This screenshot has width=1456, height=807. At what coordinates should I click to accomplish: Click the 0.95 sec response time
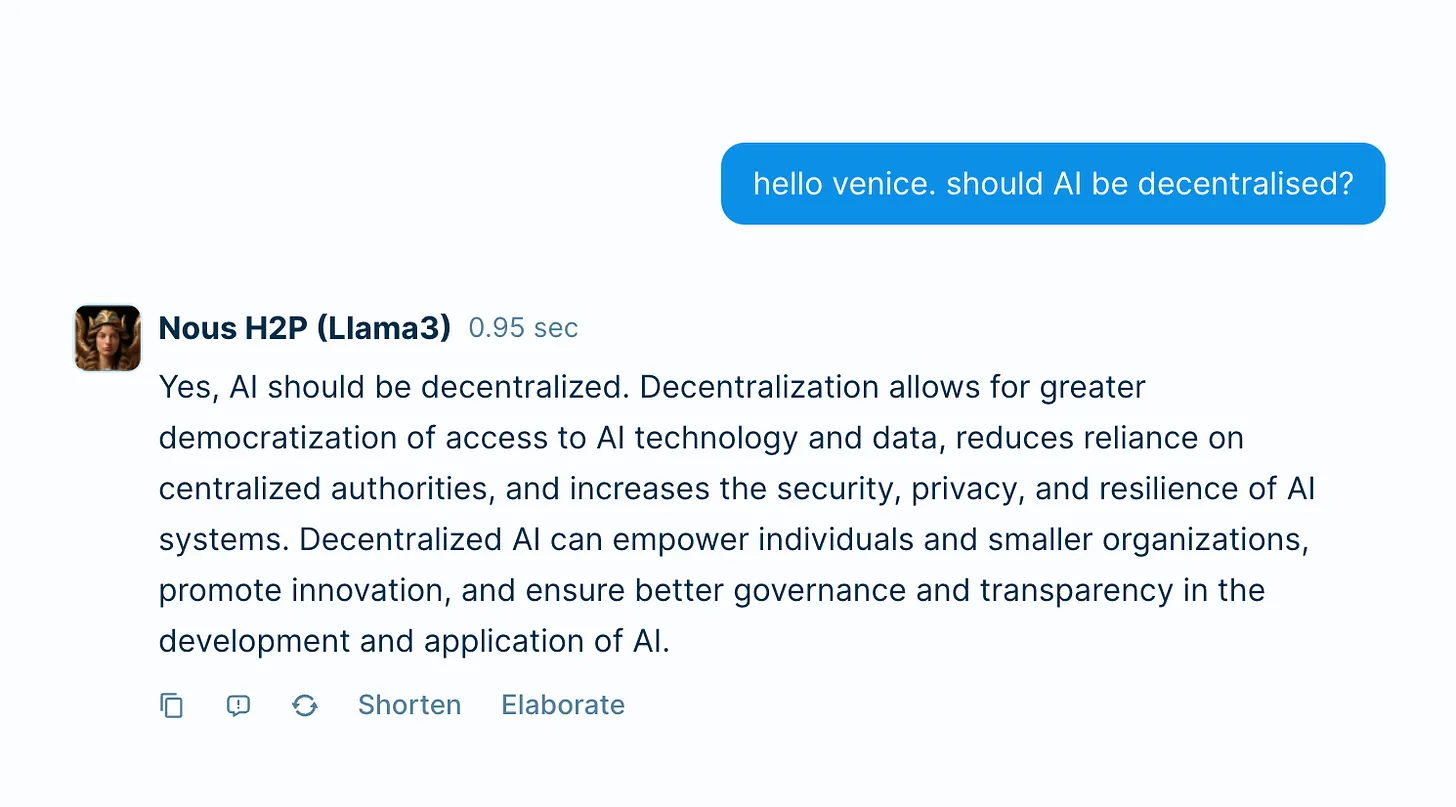click(x=523, y=328)
